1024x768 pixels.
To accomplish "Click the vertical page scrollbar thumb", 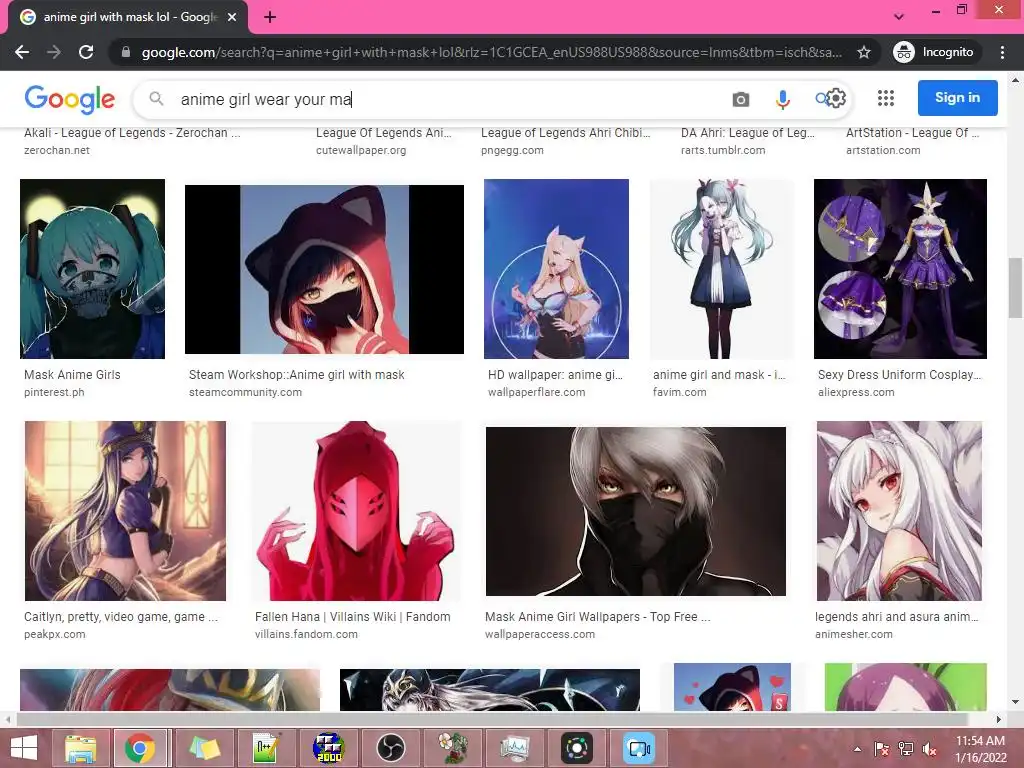I will 1015,287.
